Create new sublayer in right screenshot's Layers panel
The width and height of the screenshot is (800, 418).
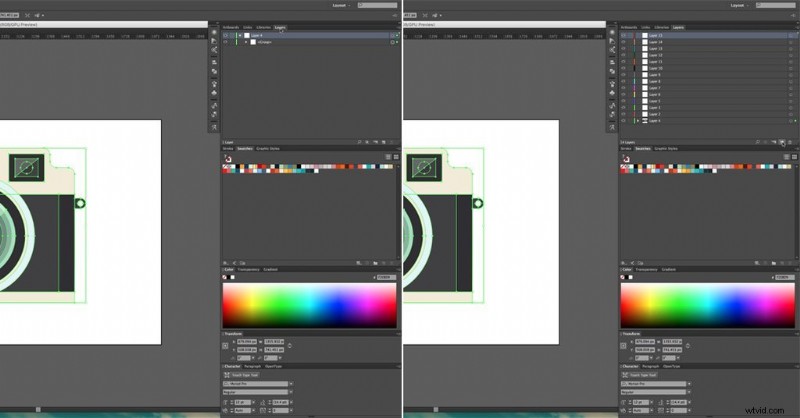(x=773, y=142)
